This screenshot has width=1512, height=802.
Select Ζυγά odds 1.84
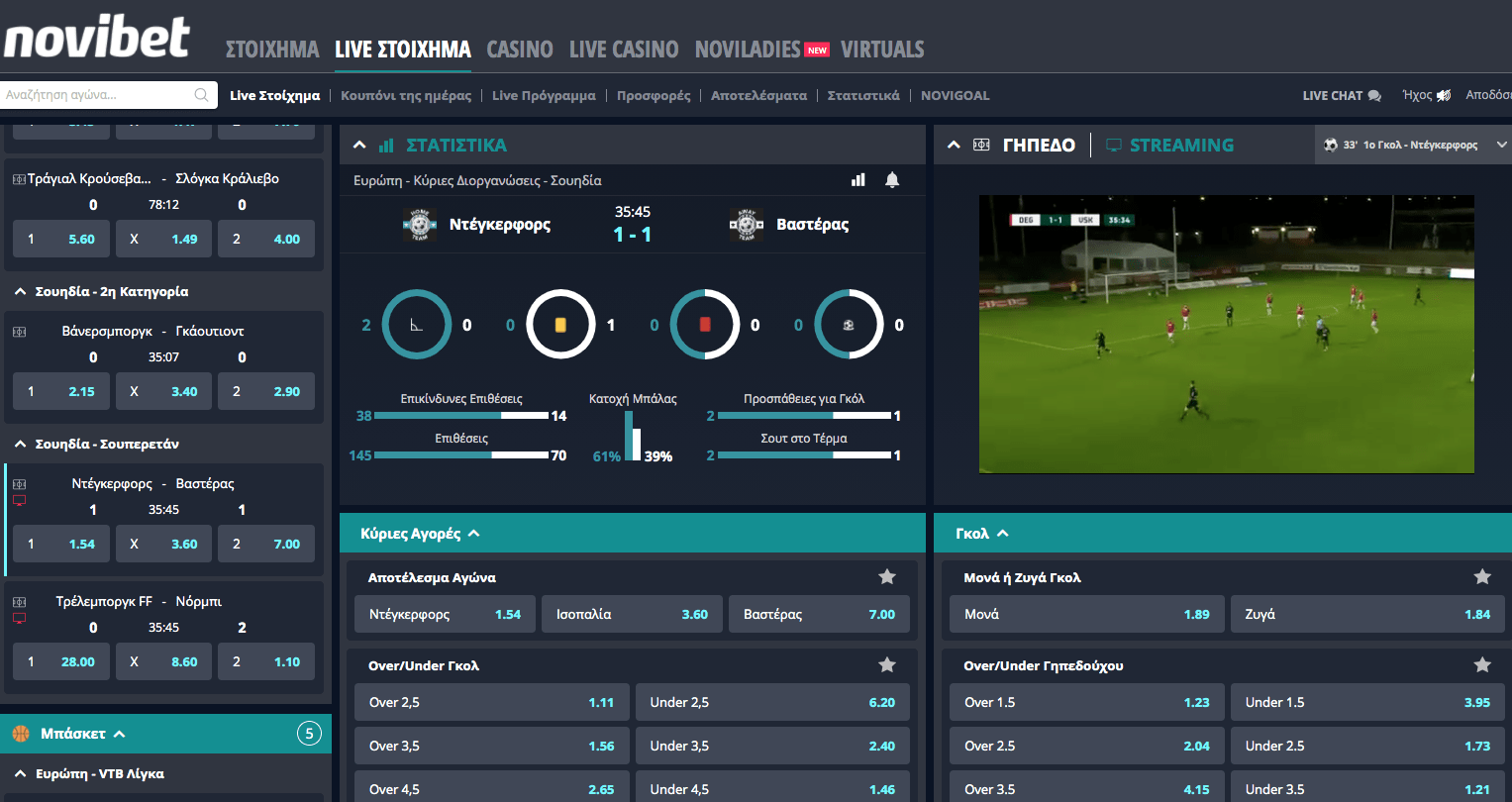coord(1368,614)
